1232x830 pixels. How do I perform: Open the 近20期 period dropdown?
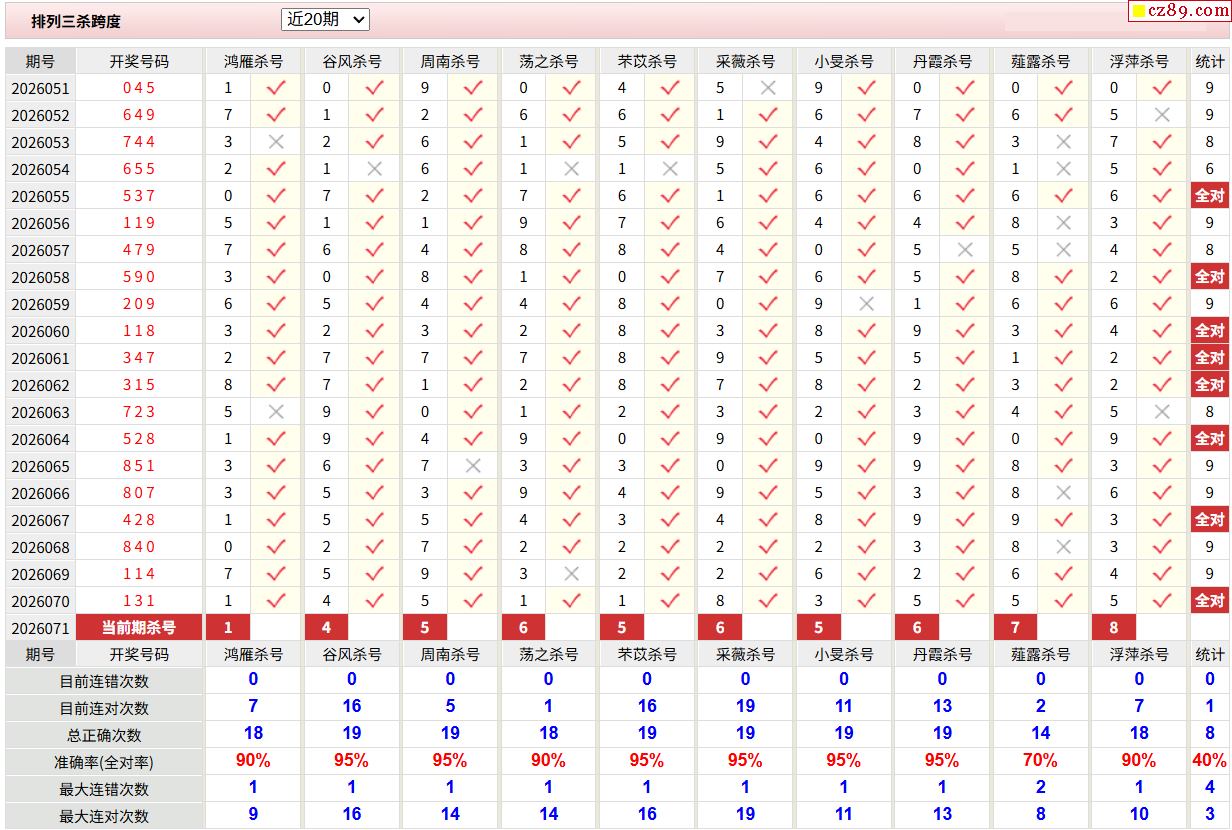[326, 19]
